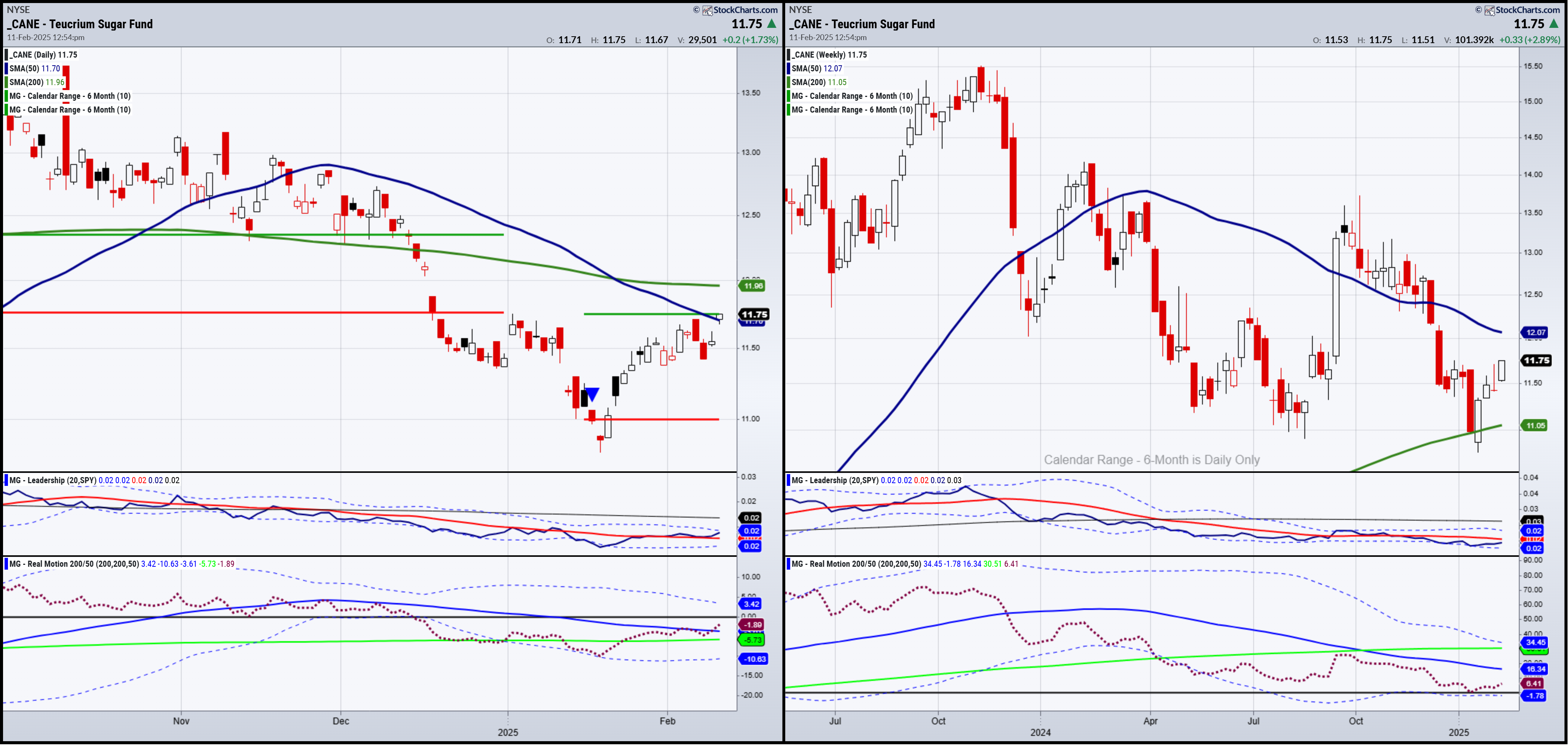Click the NYSE label above the weekly chart

point(800,10)
